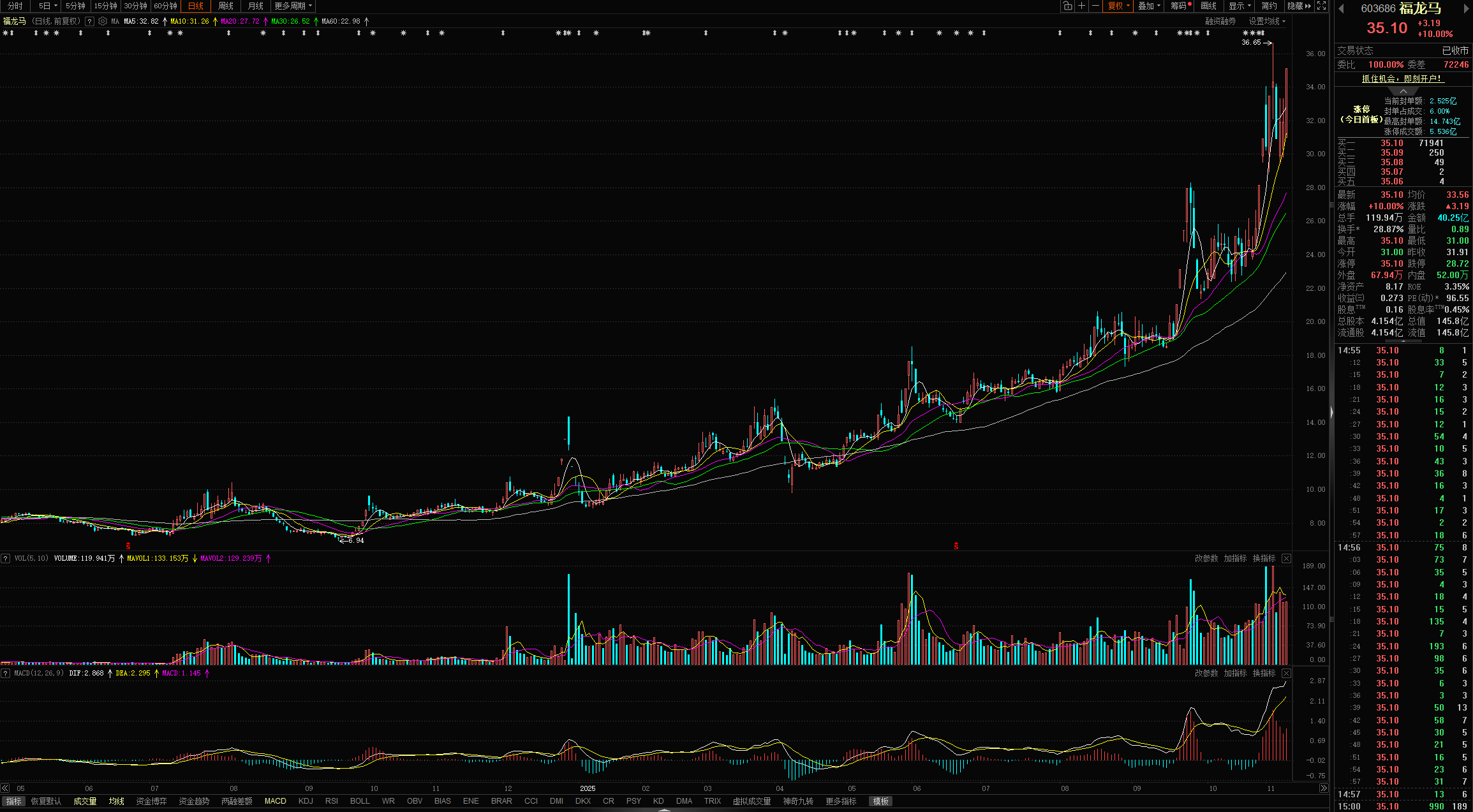The image size is (1473, 812).
Task: Zoom out chart with minus icon
Action: 1095,6
